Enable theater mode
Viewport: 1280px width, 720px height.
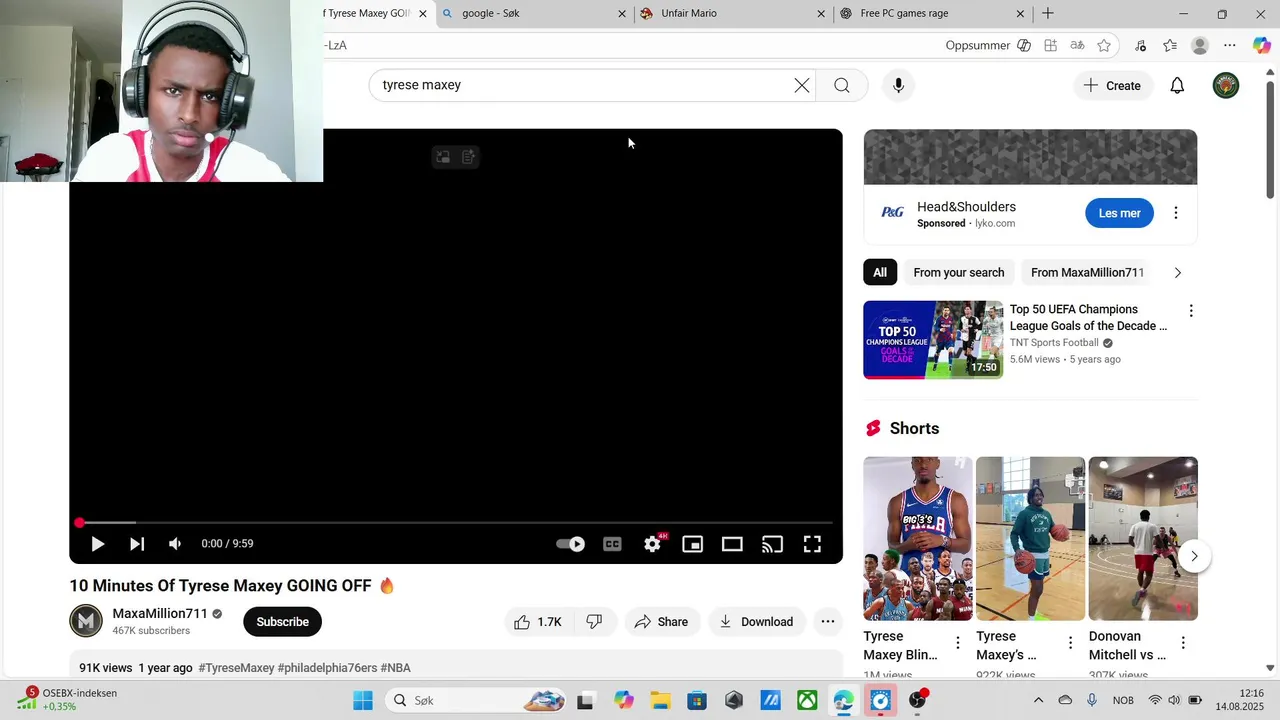732,544
